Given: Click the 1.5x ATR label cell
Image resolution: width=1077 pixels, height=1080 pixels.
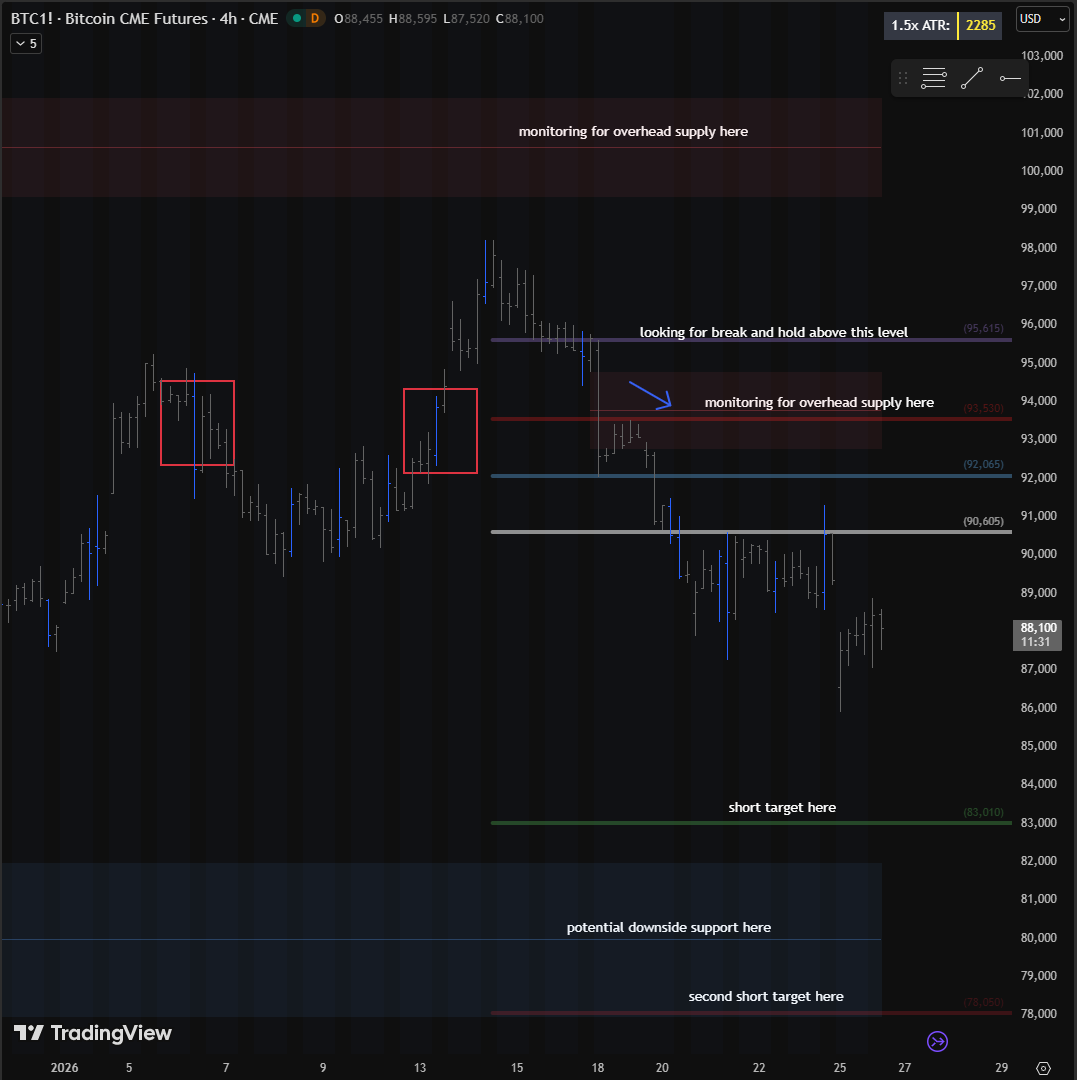Looking at the screenshot, I should click(920, 25).
